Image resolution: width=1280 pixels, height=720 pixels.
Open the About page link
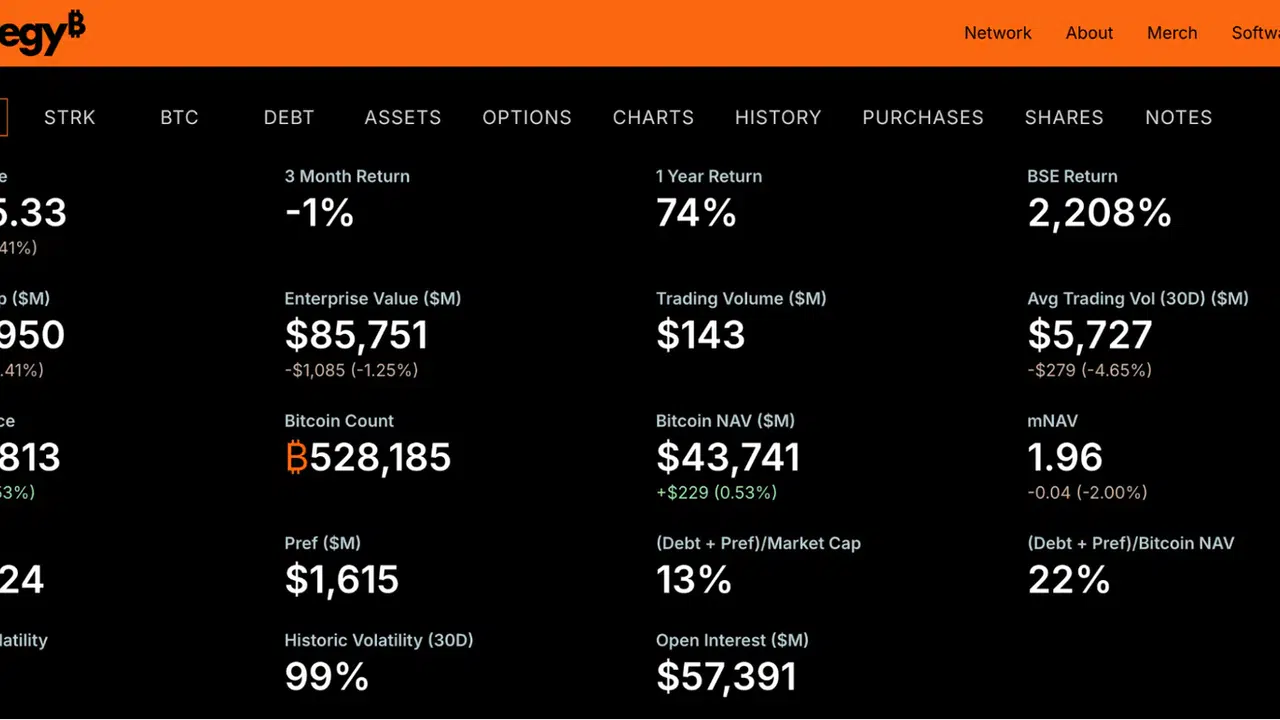point(1089,33)
